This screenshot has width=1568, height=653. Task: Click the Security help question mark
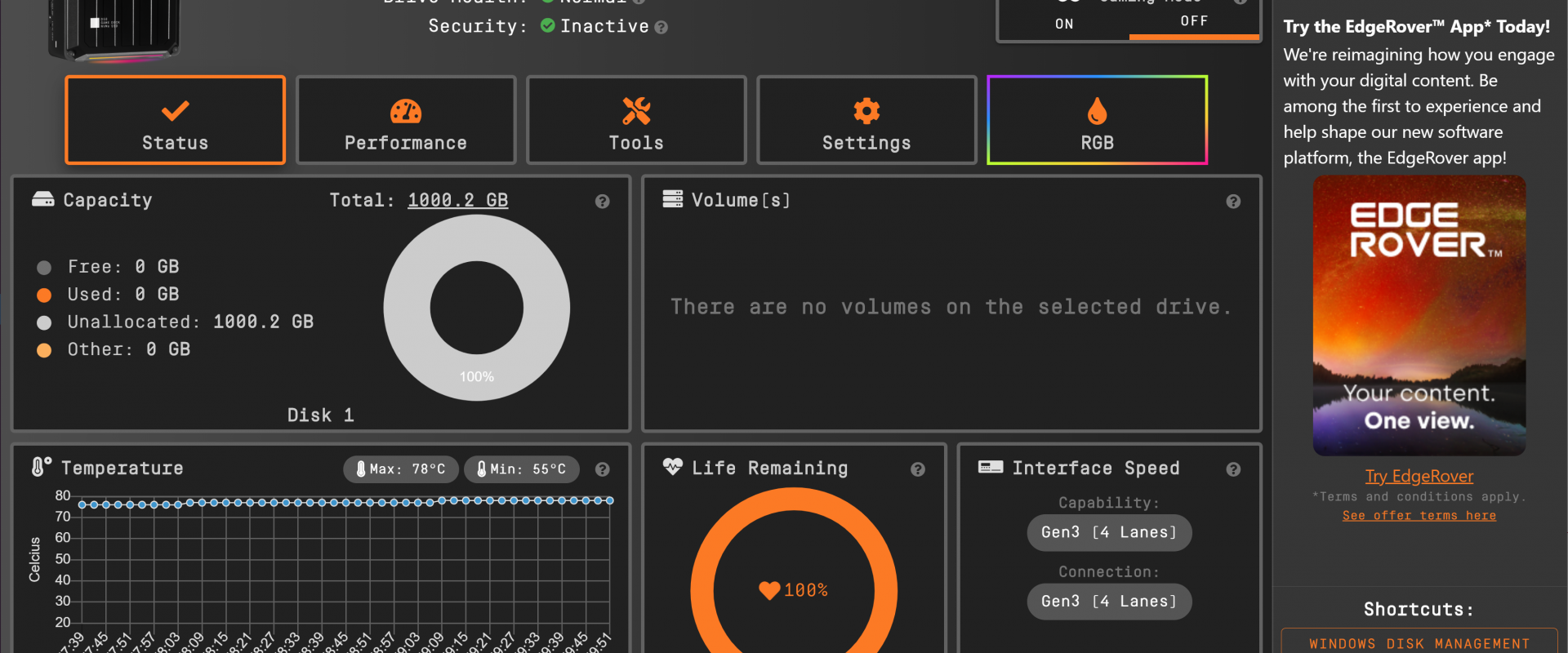[x=661, y=27]
